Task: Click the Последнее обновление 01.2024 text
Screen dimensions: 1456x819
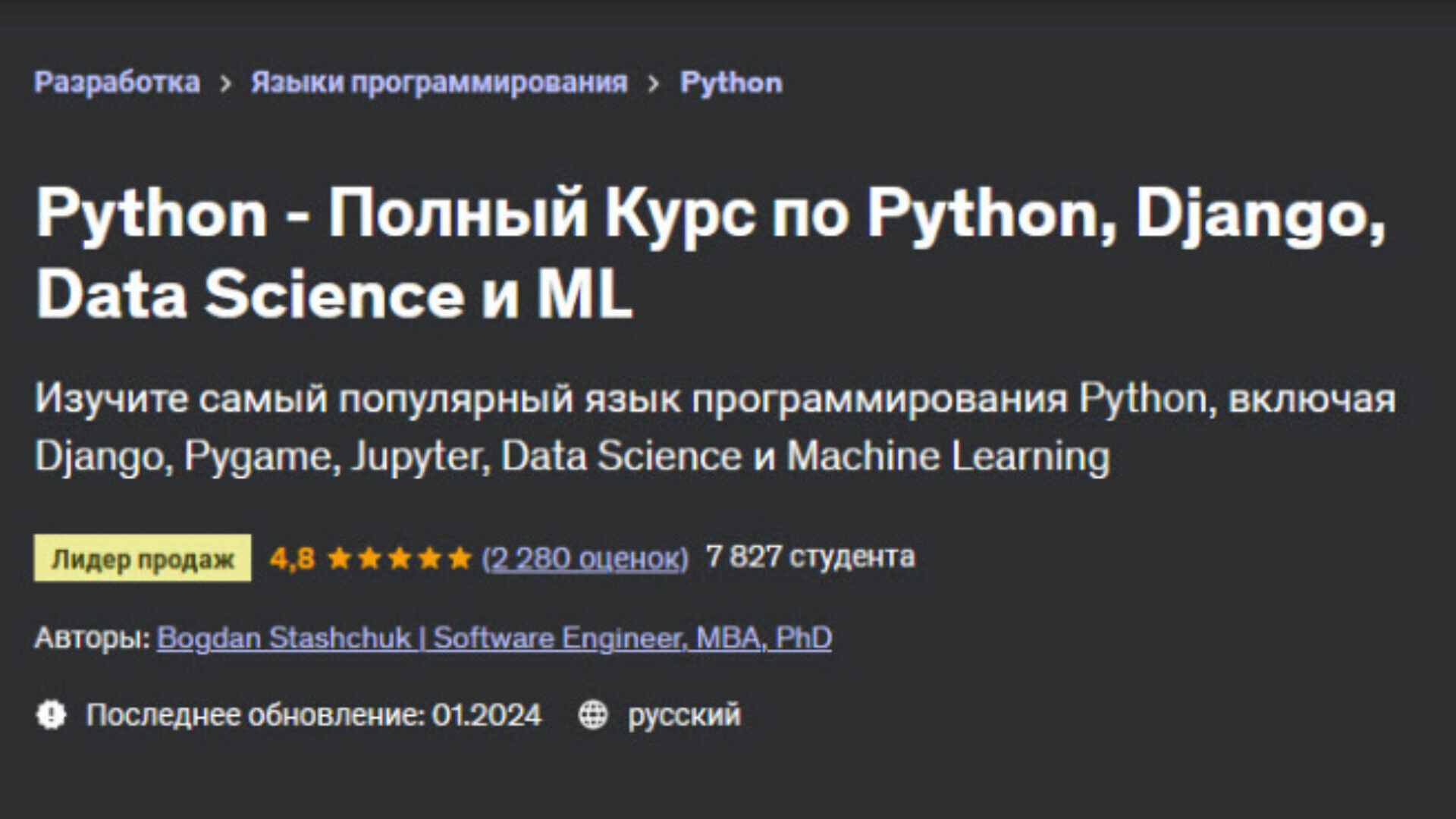Action: (314, 715)
